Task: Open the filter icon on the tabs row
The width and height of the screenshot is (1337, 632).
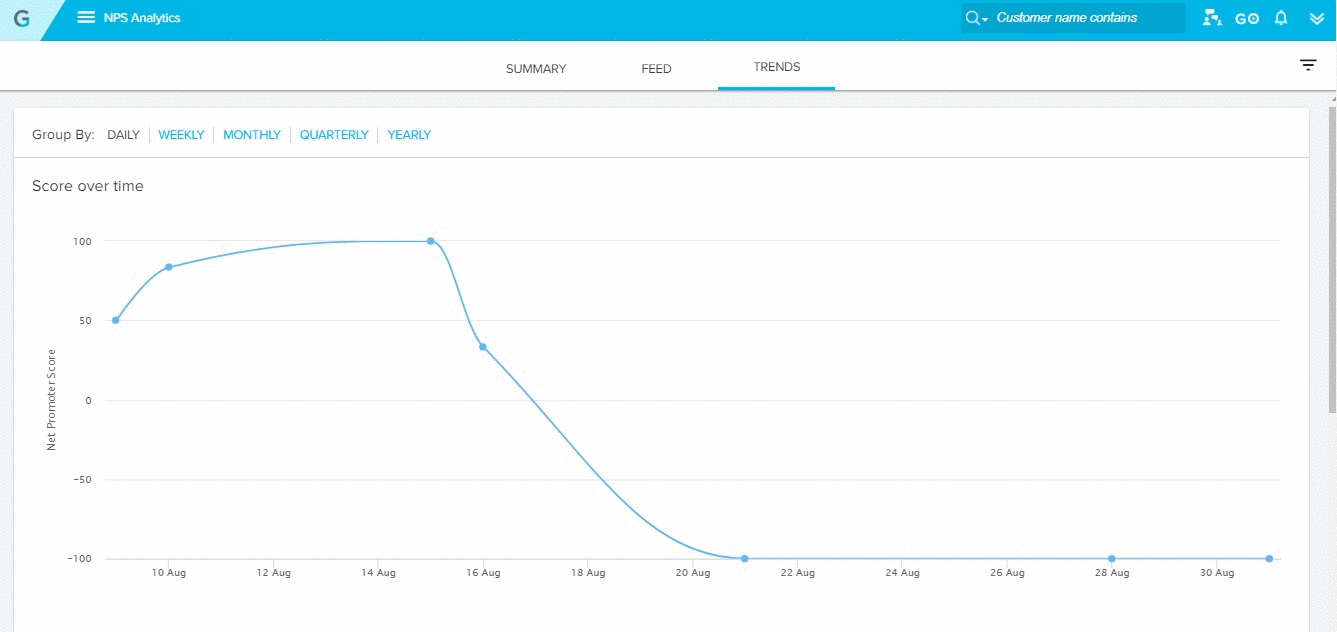Action: [1308, 65]
